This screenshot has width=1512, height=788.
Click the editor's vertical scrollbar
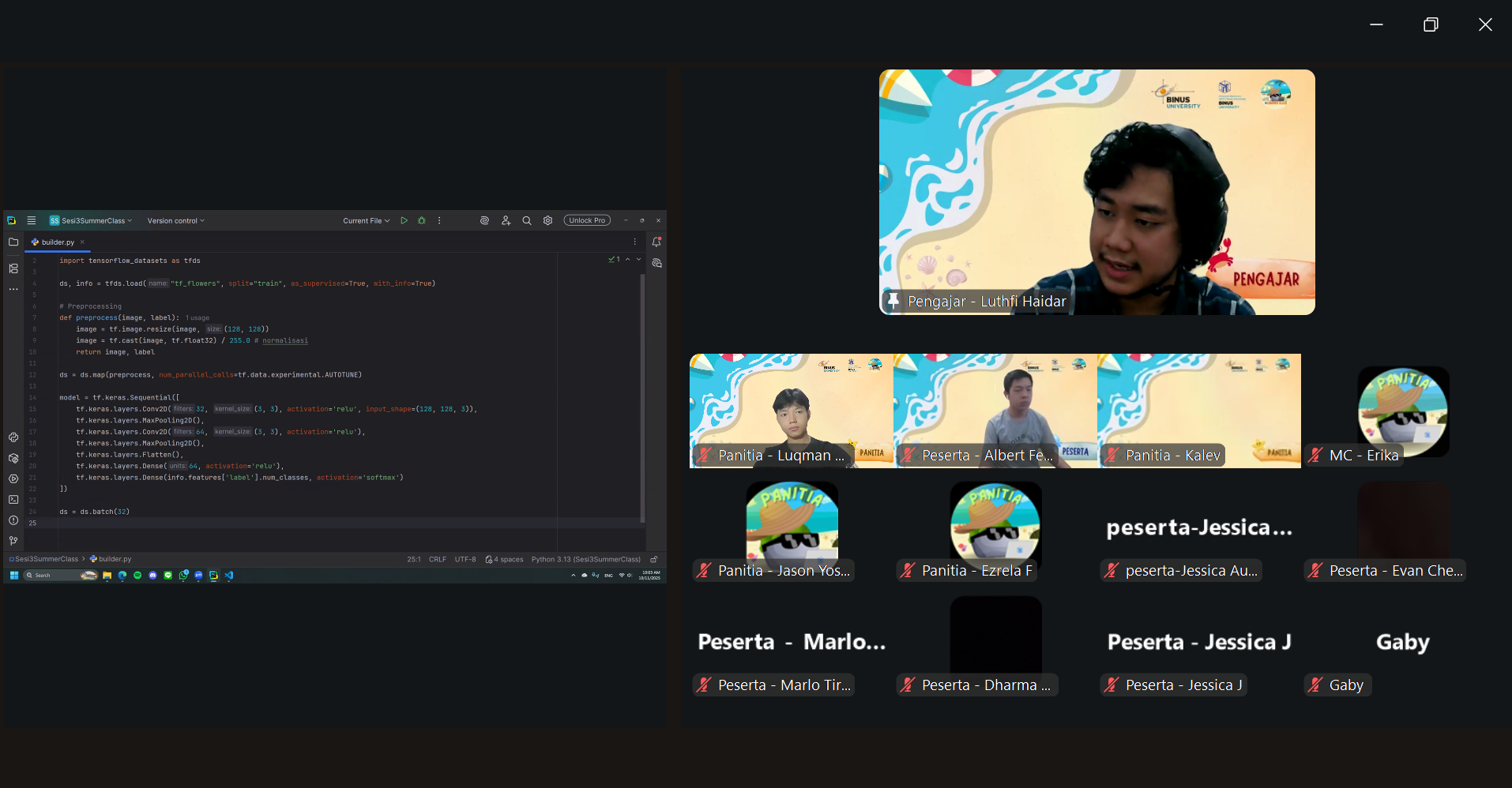point(642,395)
